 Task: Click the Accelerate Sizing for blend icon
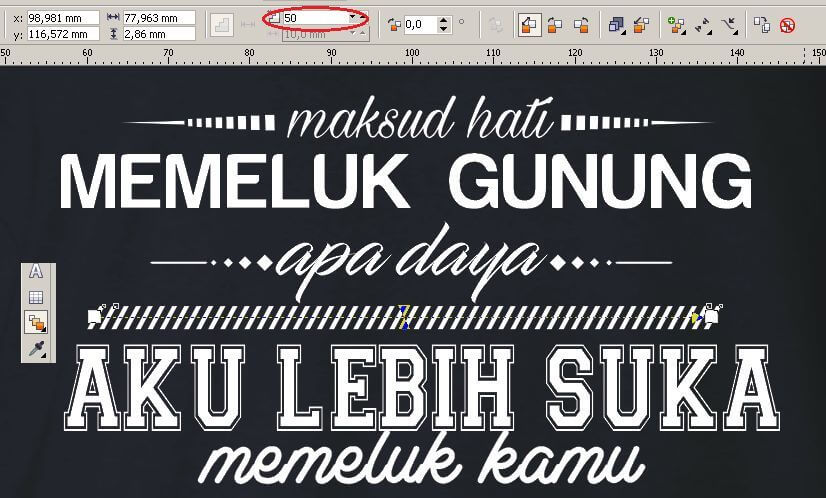[641, 25]
